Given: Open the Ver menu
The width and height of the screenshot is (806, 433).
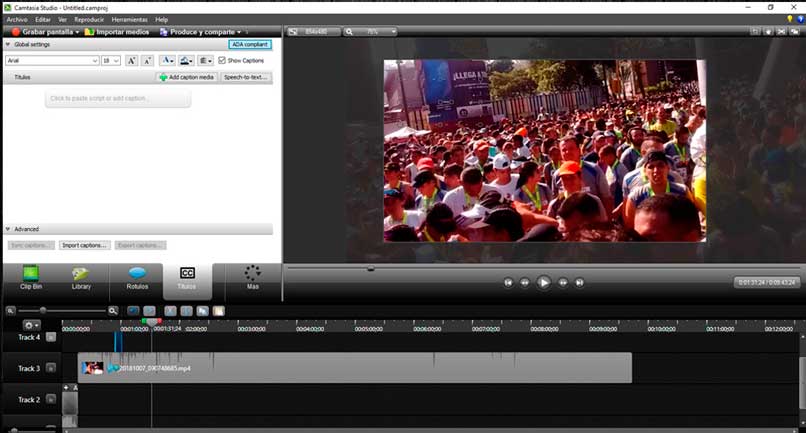Looking at the screenshot, I should coord(63,20).
